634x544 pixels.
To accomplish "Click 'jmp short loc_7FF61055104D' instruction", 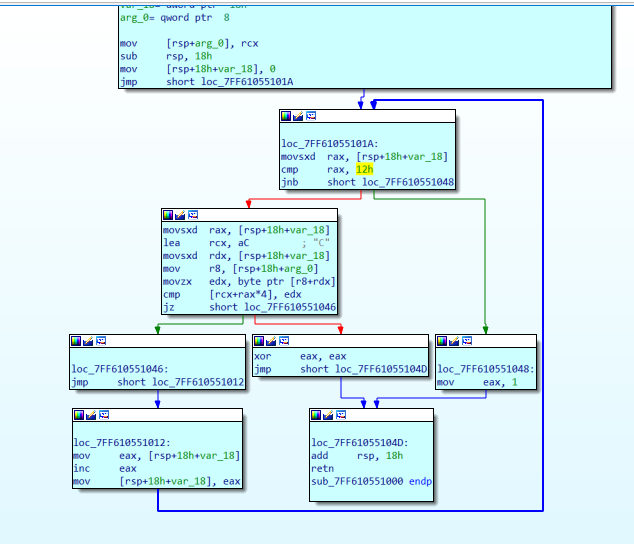I will (x=340, y=369).
